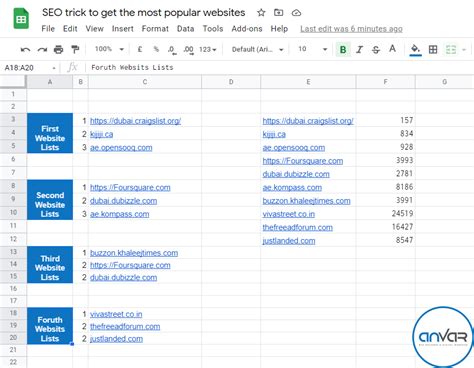Select the Third Website Lists cell
Viewport: 474px width, 368px height.
pos(50,265)
